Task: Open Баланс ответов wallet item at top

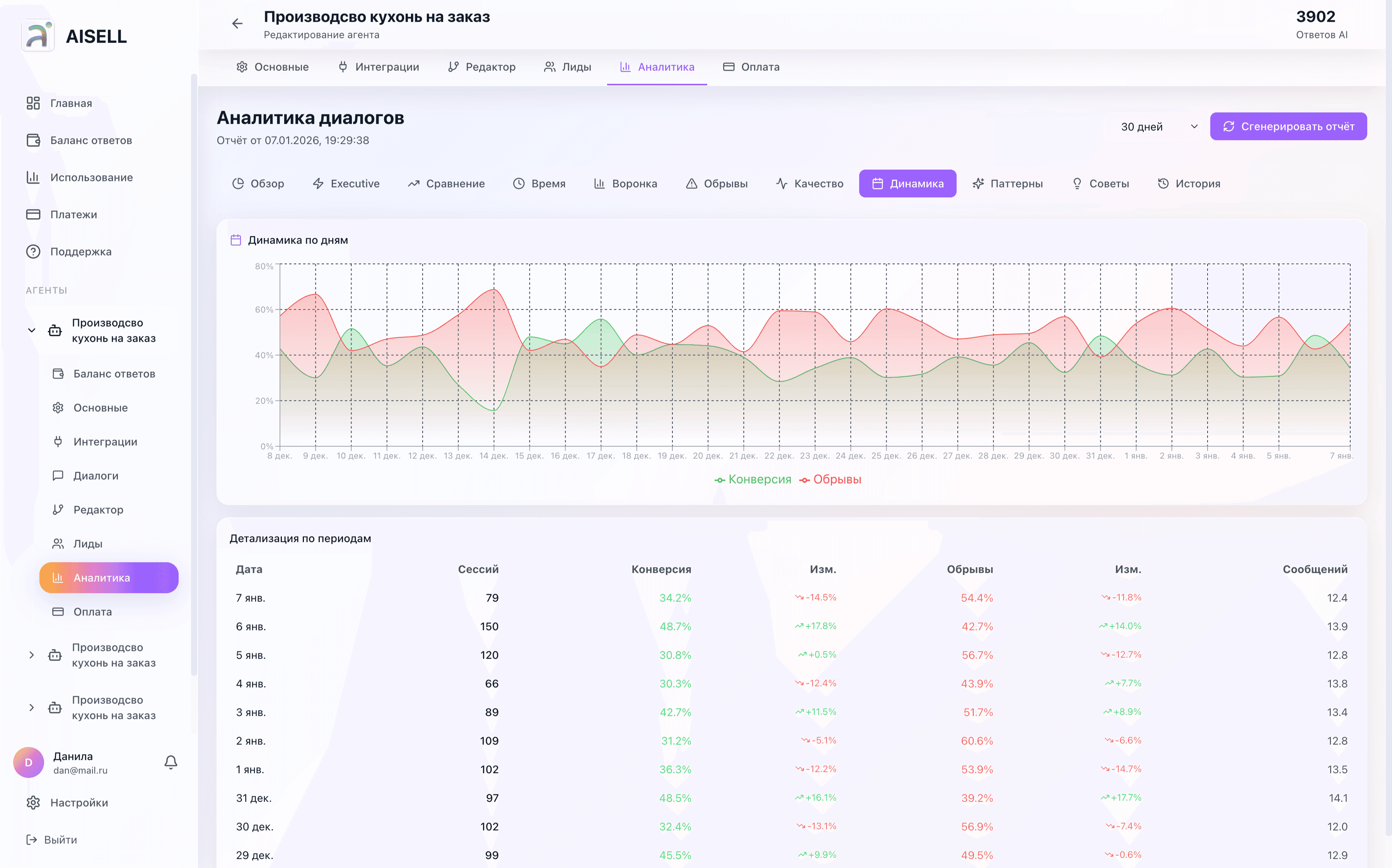Action: tap(33, 140)
